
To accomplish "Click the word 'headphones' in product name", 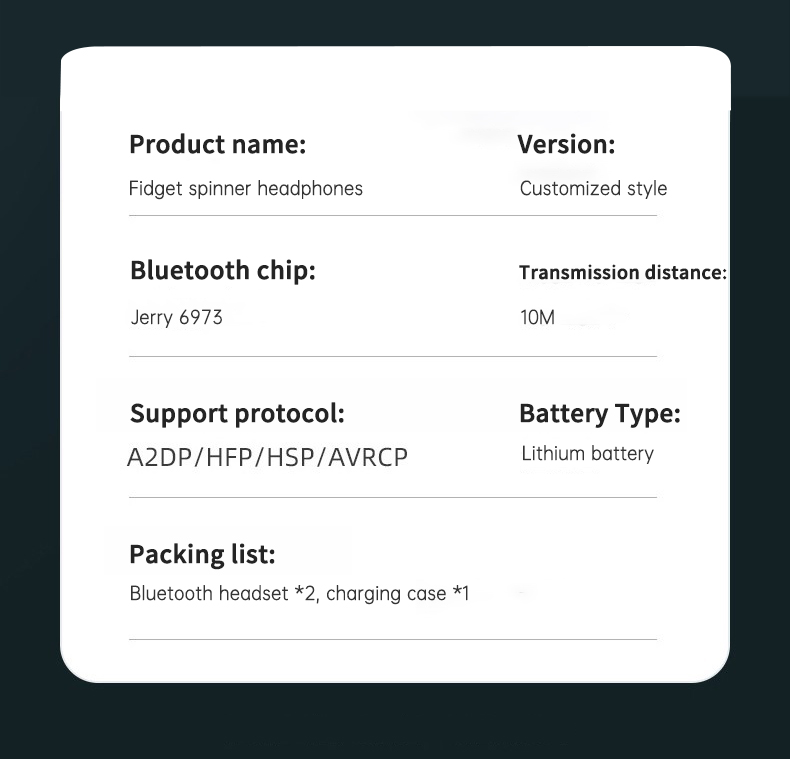I will pyautogui.click(x=310, y=188).
